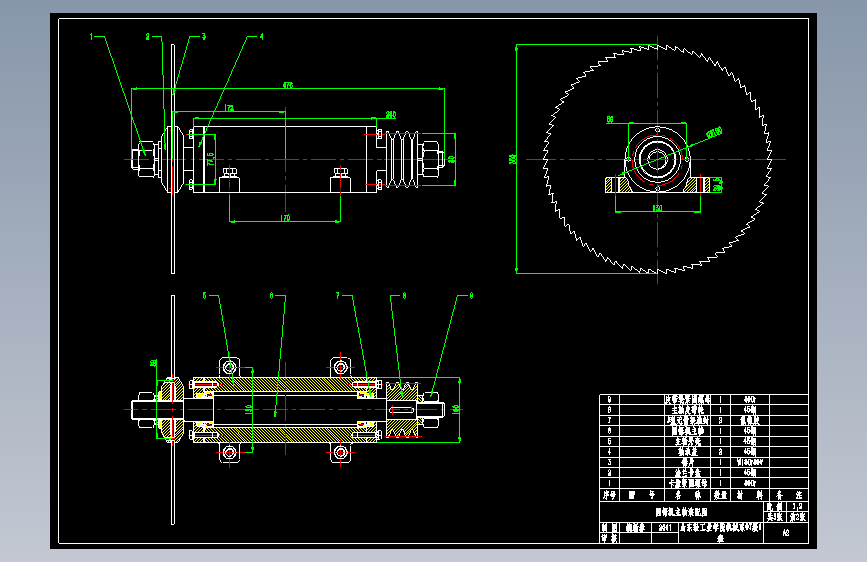The width and height of the screenshot is (867, 562).
Task: Click part balloon number 5 in section view
Action: [204, 296]
